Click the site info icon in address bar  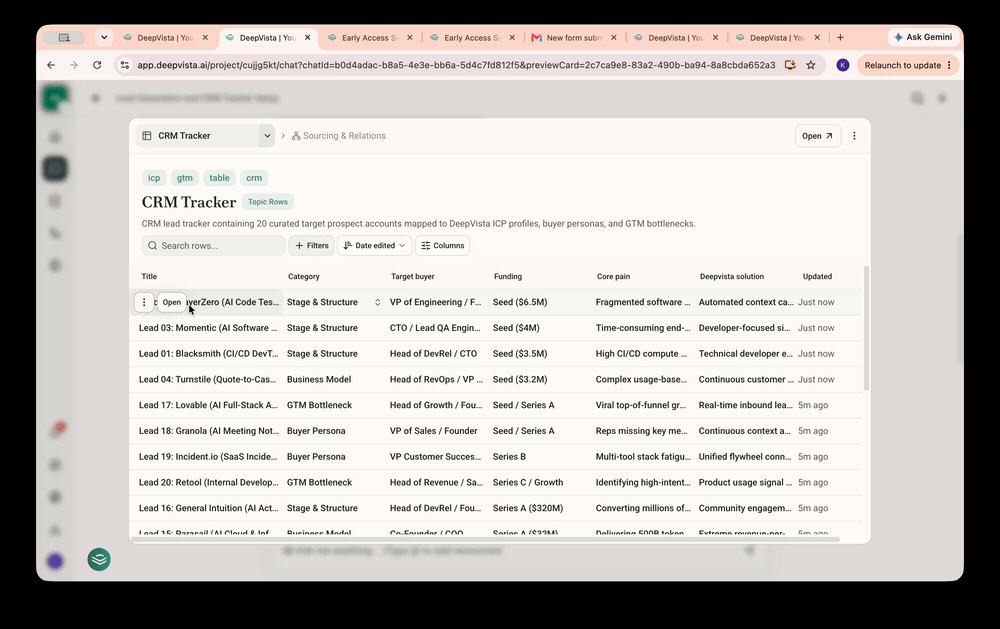click(125, 65)
